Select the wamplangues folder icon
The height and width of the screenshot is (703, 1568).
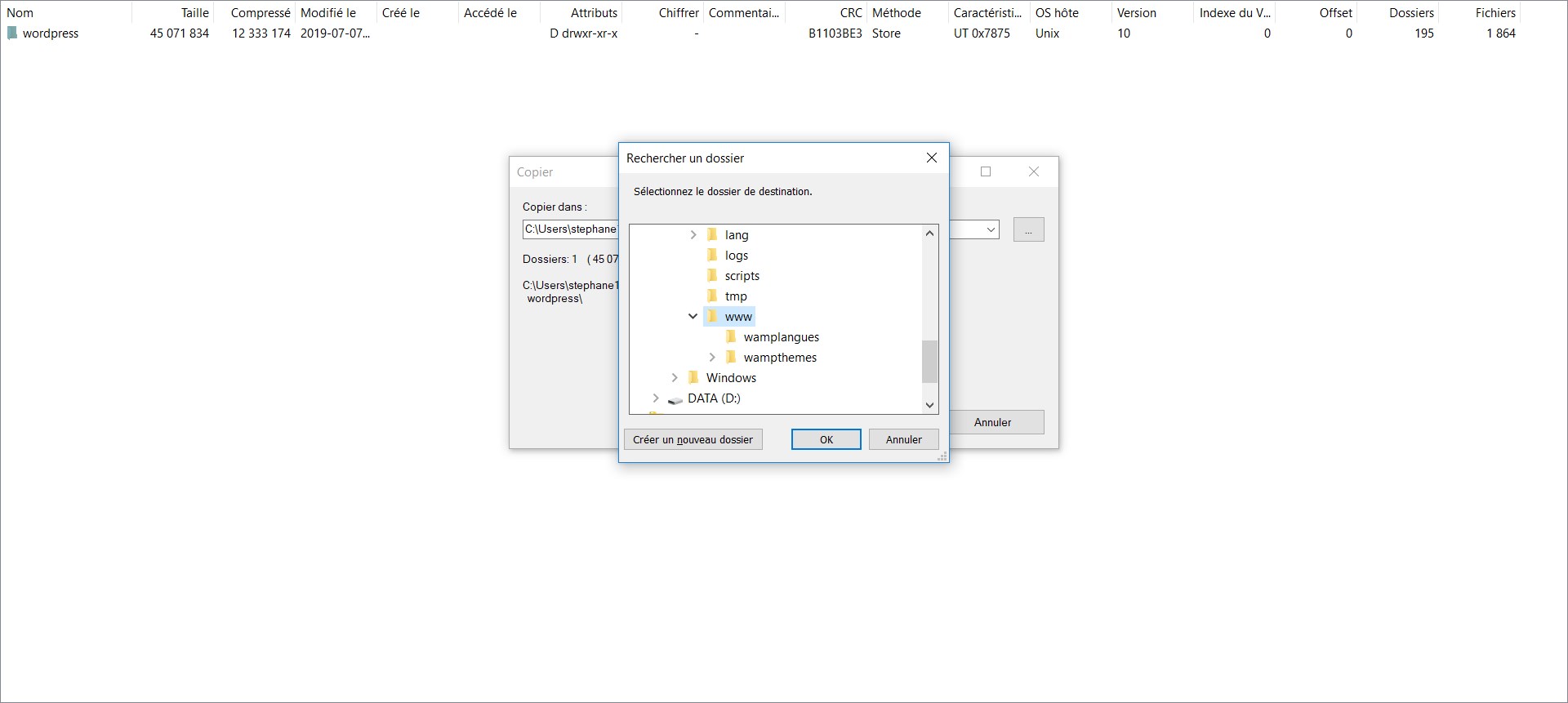coord(731,337)
